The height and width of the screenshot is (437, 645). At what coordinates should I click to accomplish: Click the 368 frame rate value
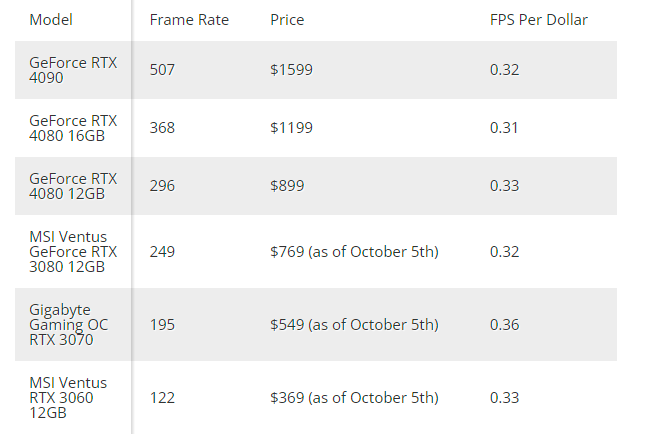click(x=162, y=128)
